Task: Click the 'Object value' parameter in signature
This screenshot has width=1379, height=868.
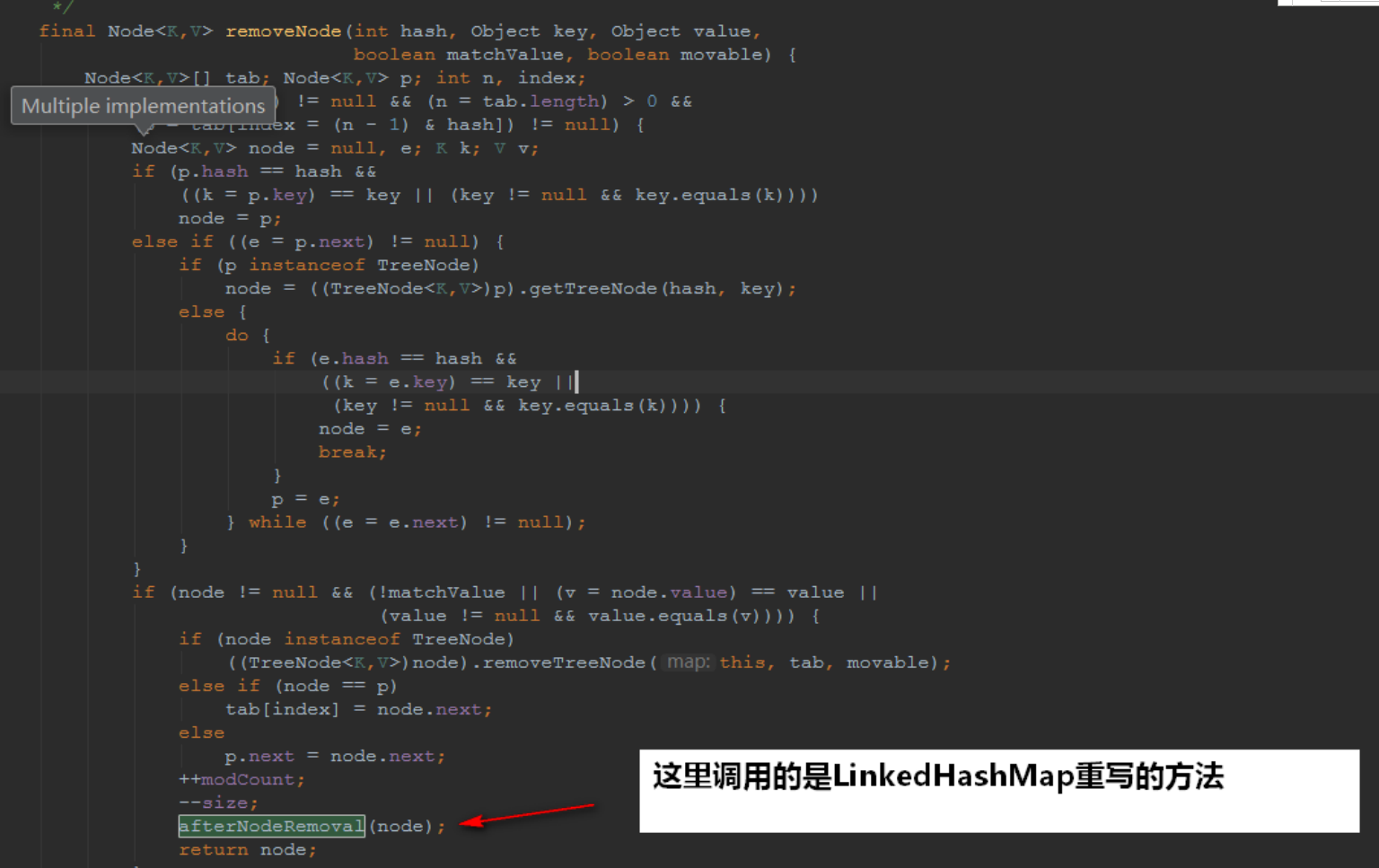Action: coord(681,31)
